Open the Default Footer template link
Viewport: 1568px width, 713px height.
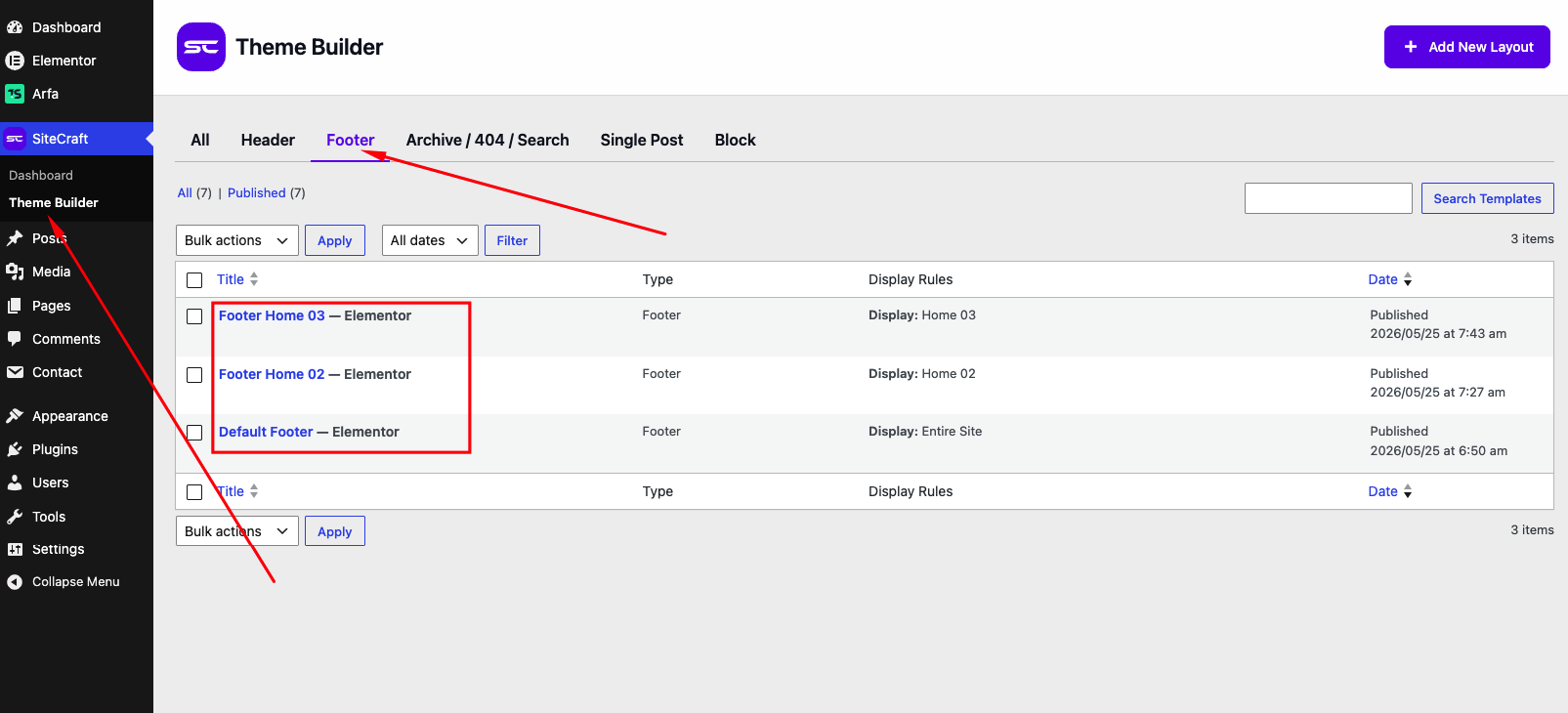point(266,432)
